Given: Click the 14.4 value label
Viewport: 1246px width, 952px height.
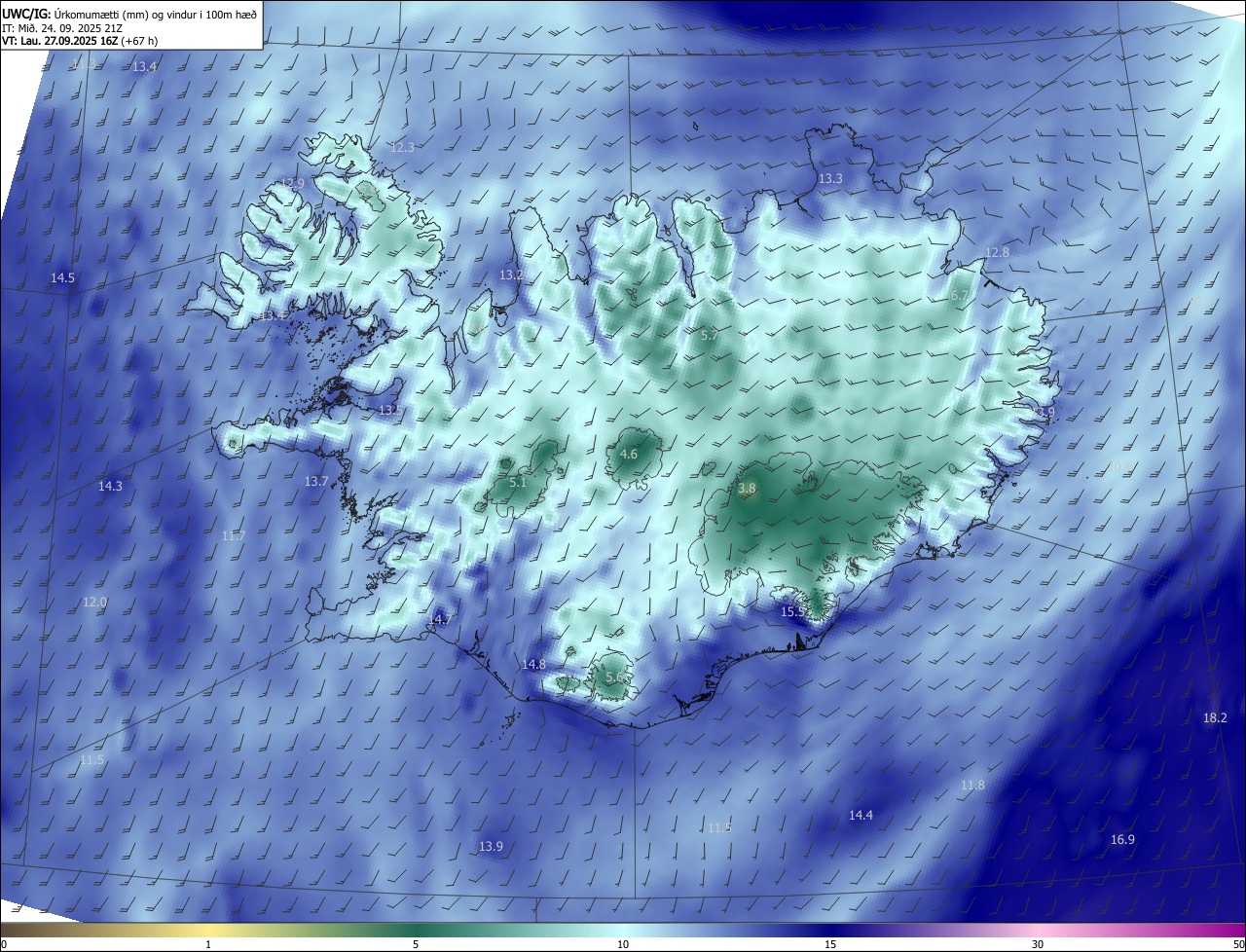Looking at the screenshot, I should pyautogui.click(x=861, y=816).
